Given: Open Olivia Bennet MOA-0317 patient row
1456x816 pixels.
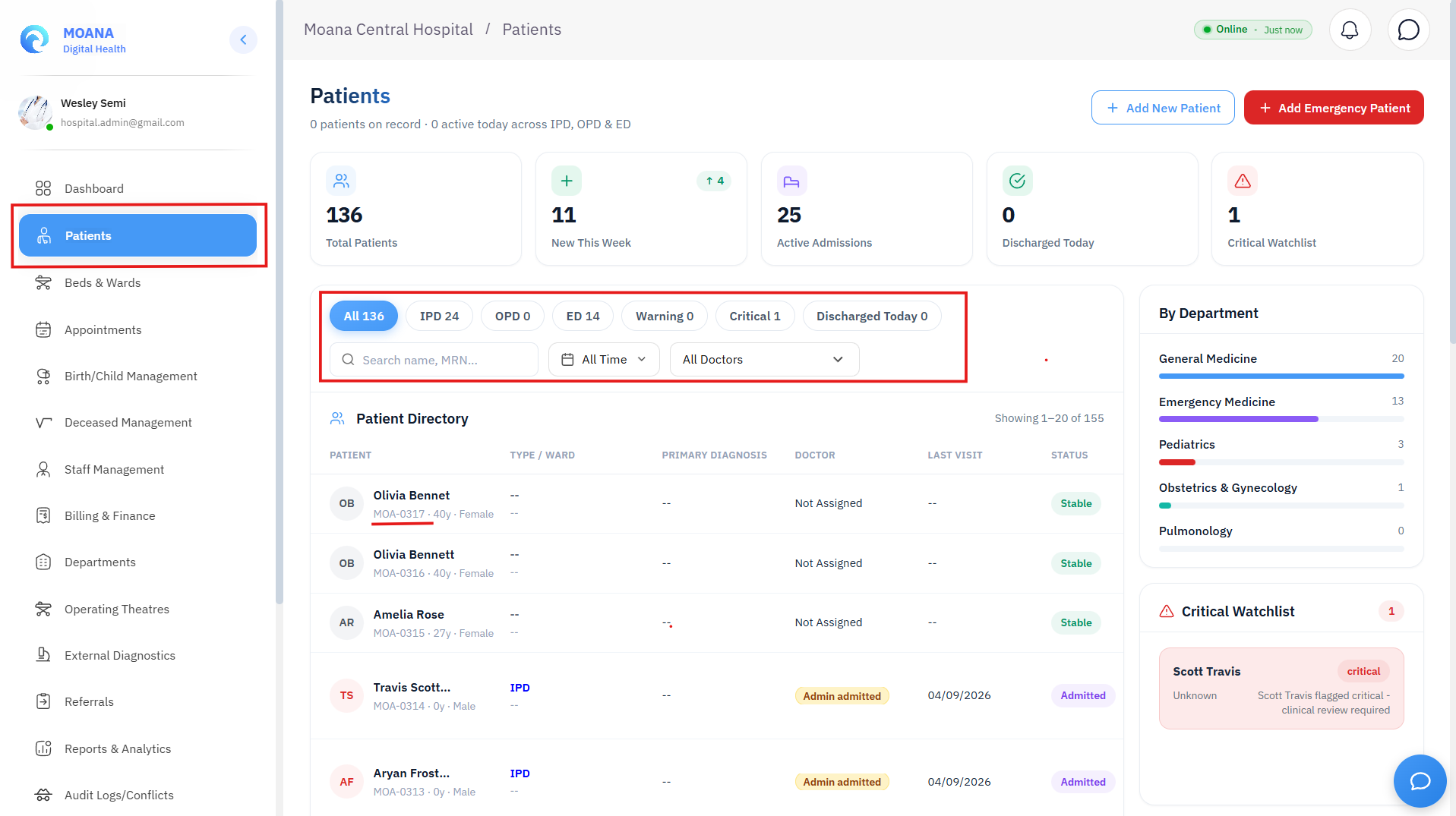Looking at the screenshot, I should tap(716, 504).
